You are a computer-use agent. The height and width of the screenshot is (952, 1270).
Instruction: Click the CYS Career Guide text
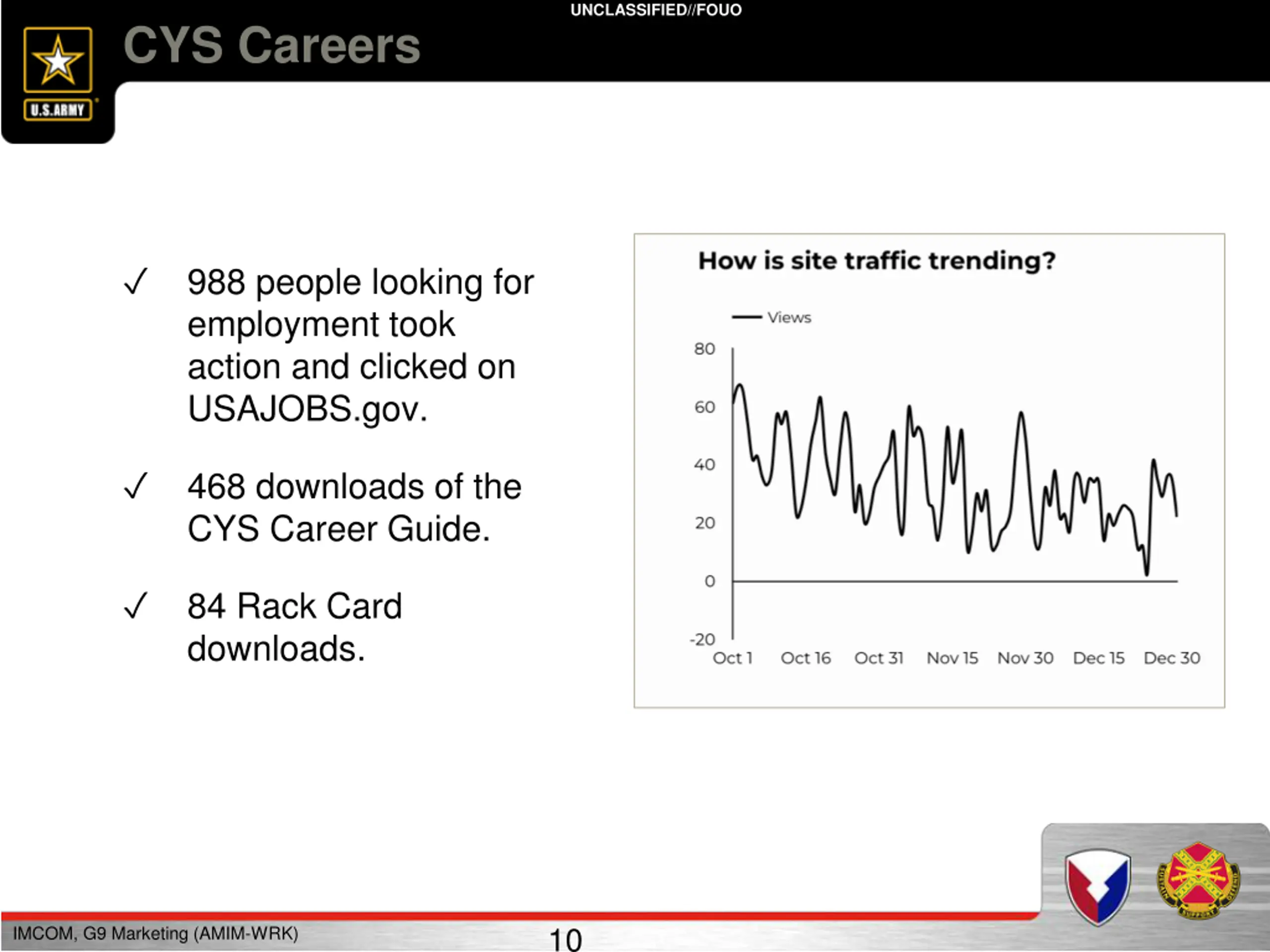pyautogui.click(x=339, y=529)
